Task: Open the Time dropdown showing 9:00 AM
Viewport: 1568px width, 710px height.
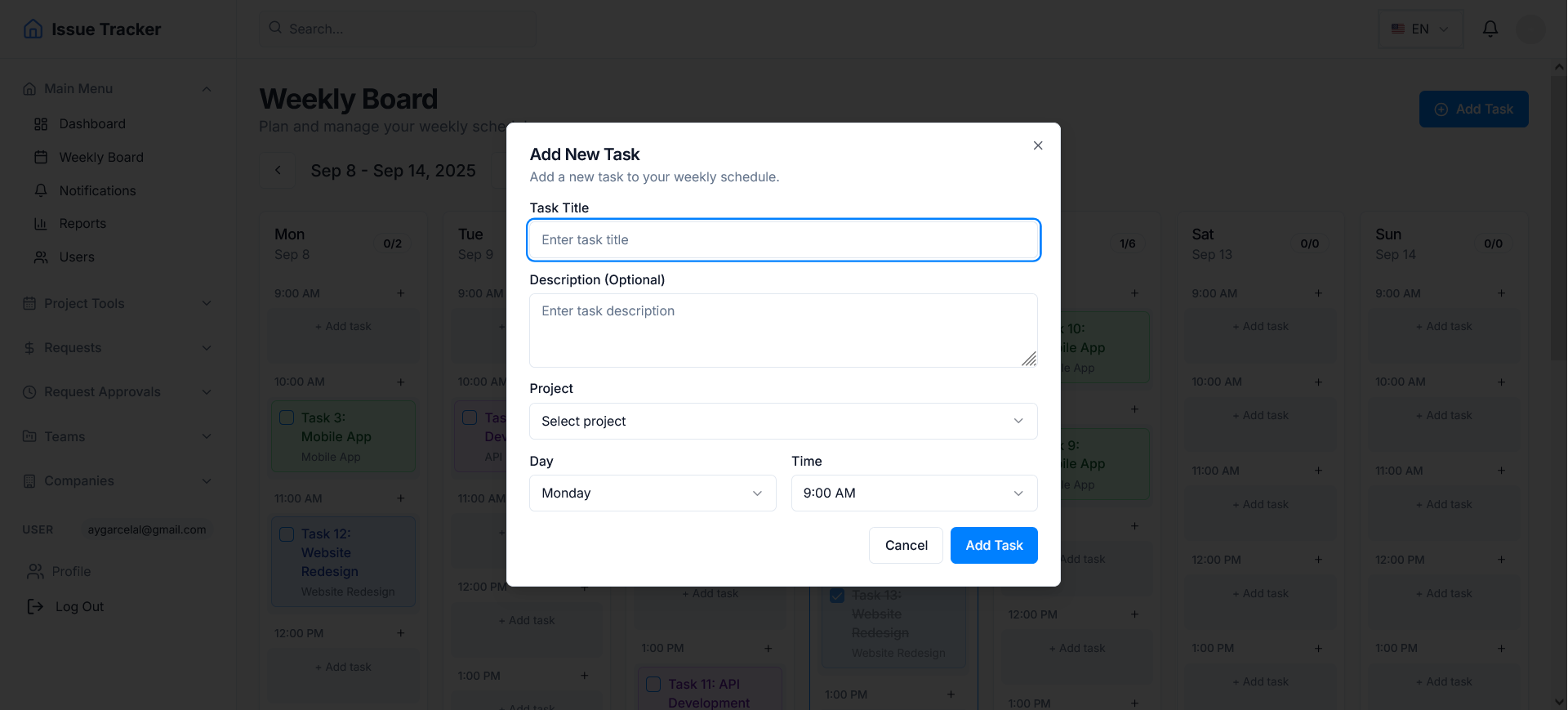Action: (913, 493)
